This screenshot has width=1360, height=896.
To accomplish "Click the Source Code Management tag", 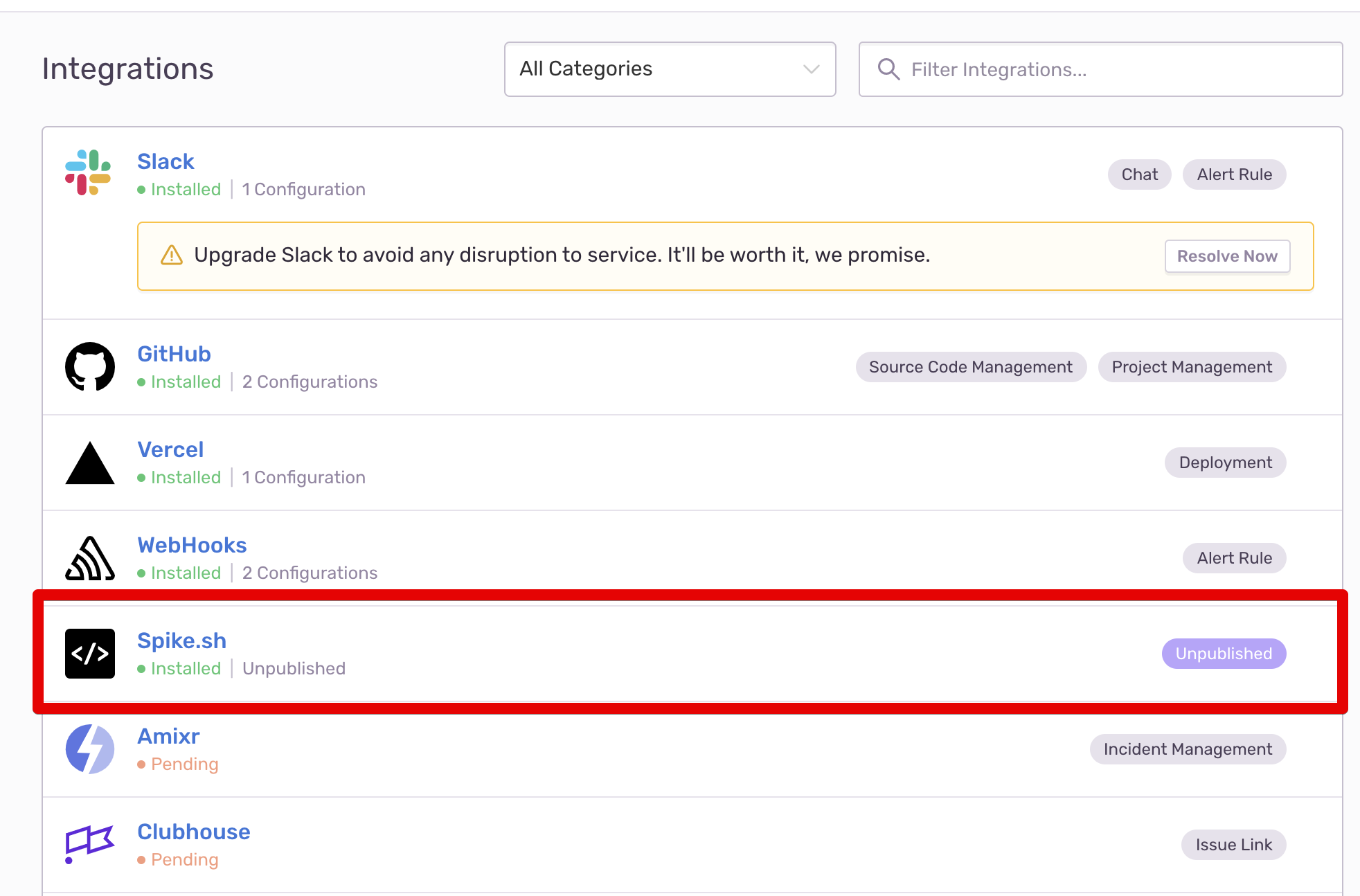I will (x=971, y=367).
